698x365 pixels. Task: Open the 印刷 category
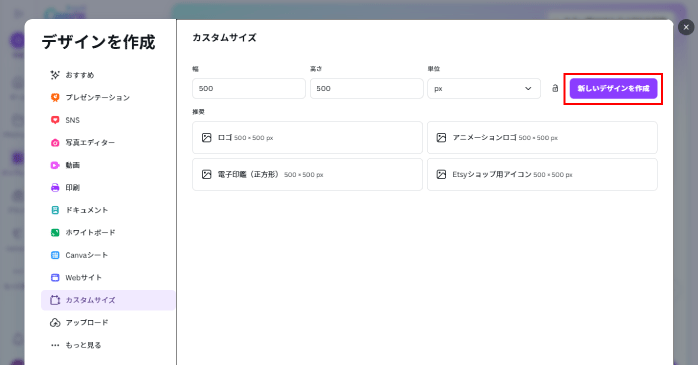pos(108,187)
